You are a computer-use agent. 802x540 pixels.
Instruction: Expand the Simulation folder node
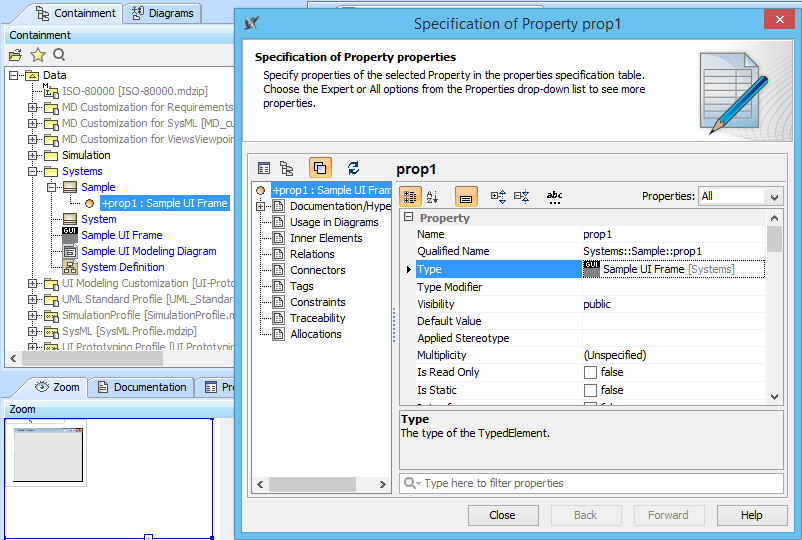click(x=33, y=155)
